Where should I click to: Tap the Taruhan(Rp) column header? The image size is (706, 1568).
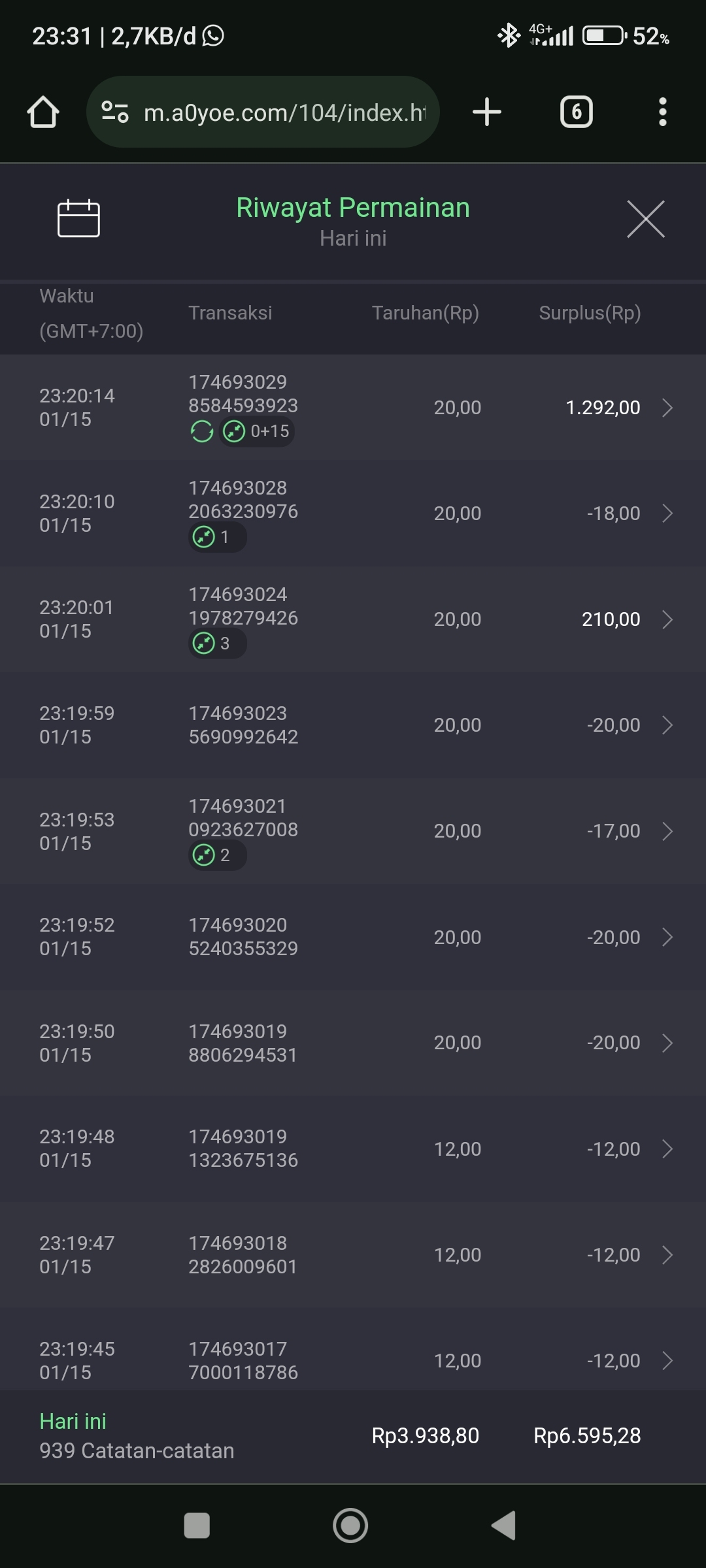coord(425,313)
